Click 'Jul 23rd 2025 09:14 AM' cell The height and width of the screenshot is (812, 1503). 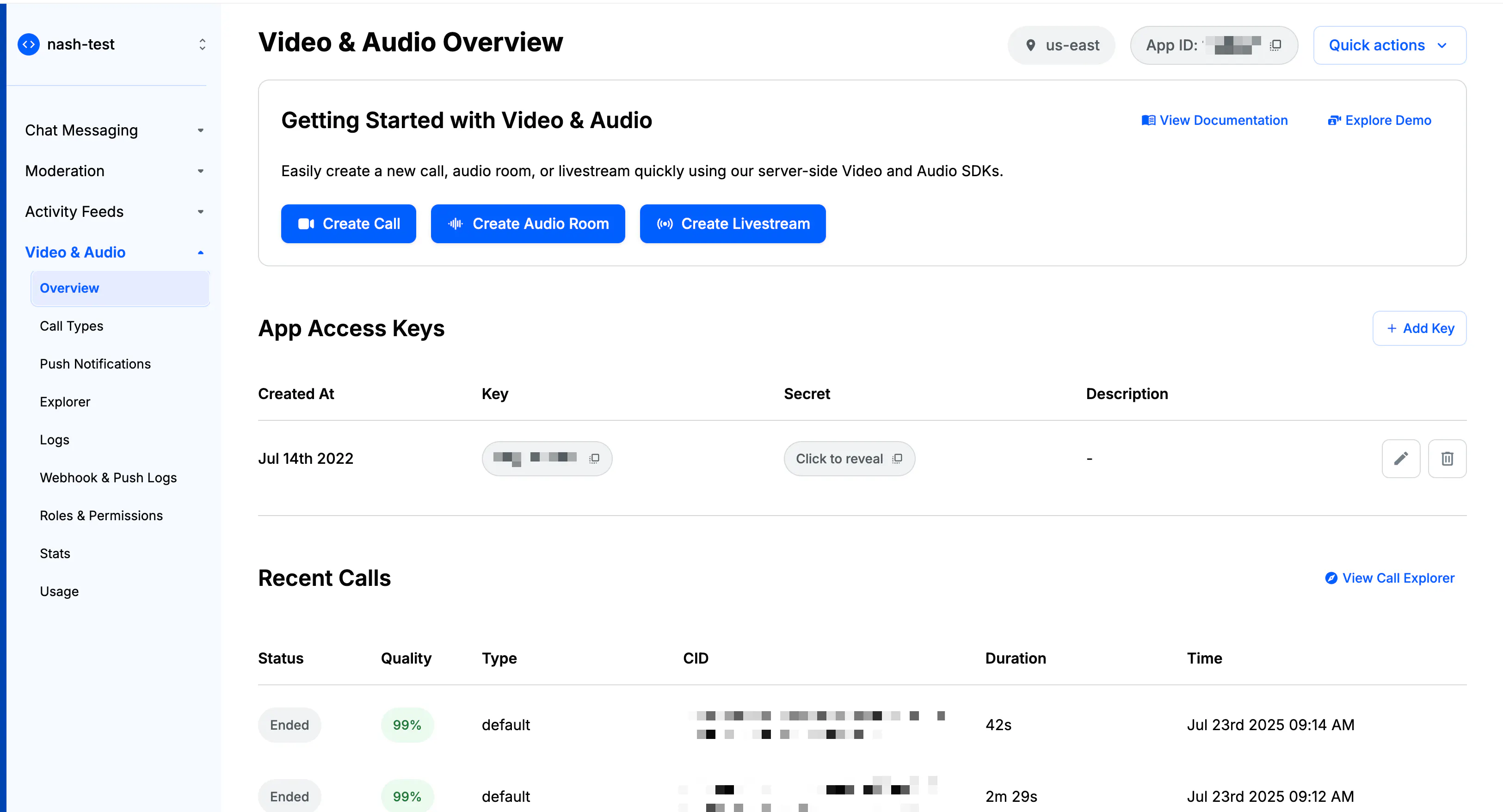click(x=1270, y=725)
